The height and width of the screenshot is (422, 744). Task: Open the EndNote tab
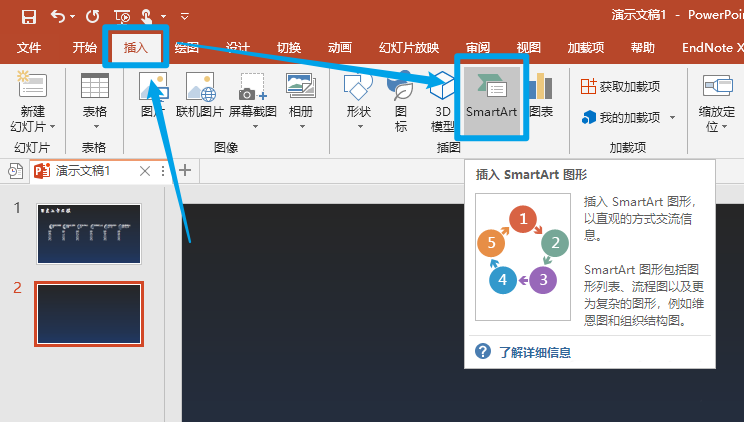click(x=712, y=48)
